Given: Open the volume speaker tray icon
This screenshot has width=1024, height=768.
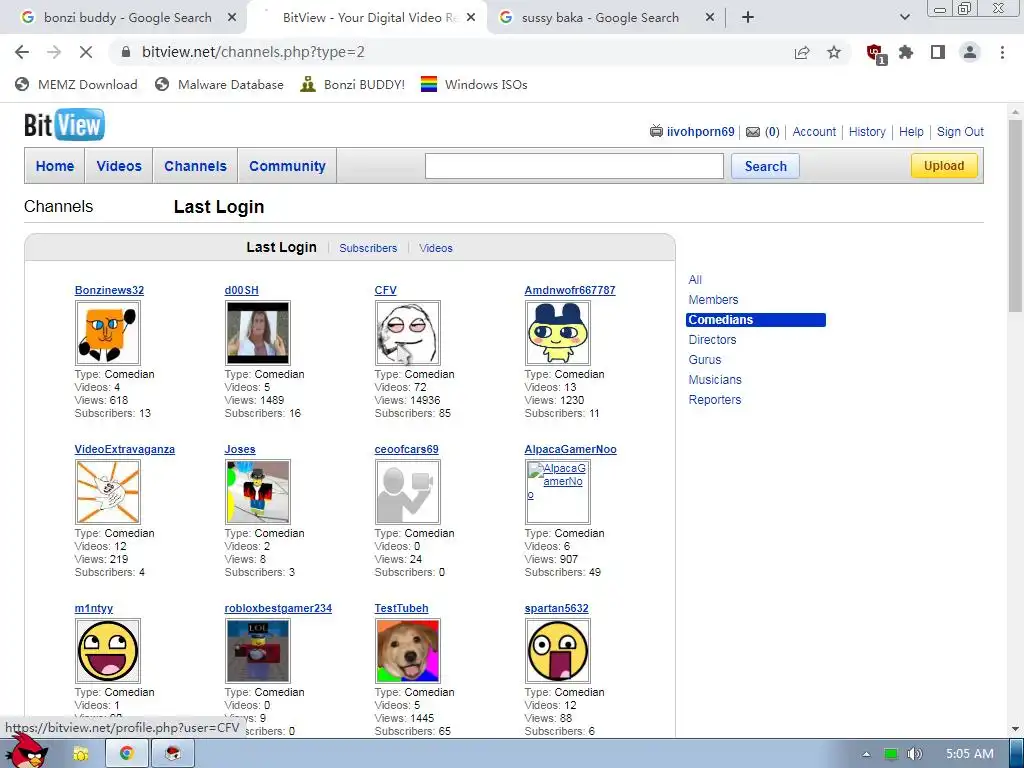Looking at the screenshot, I should 914,754.
